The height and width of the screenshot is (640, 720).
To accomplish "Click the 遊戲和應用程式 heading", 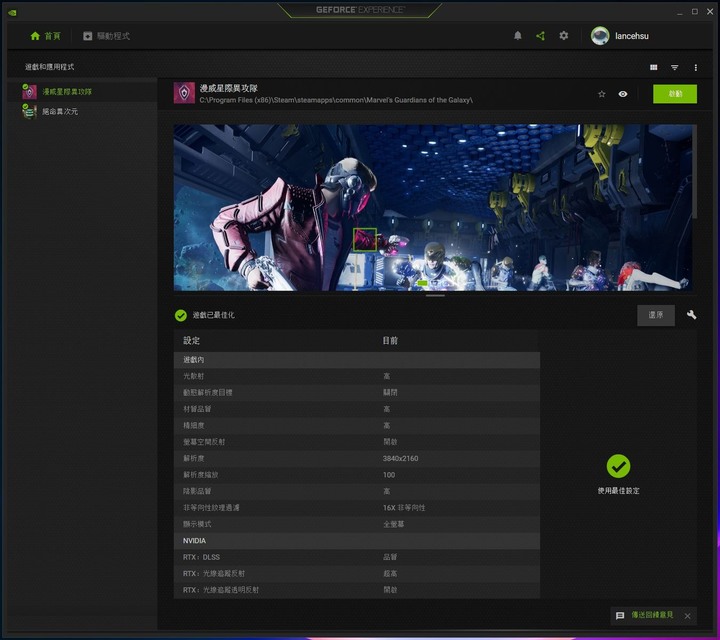I will click(x=50, y=67).
